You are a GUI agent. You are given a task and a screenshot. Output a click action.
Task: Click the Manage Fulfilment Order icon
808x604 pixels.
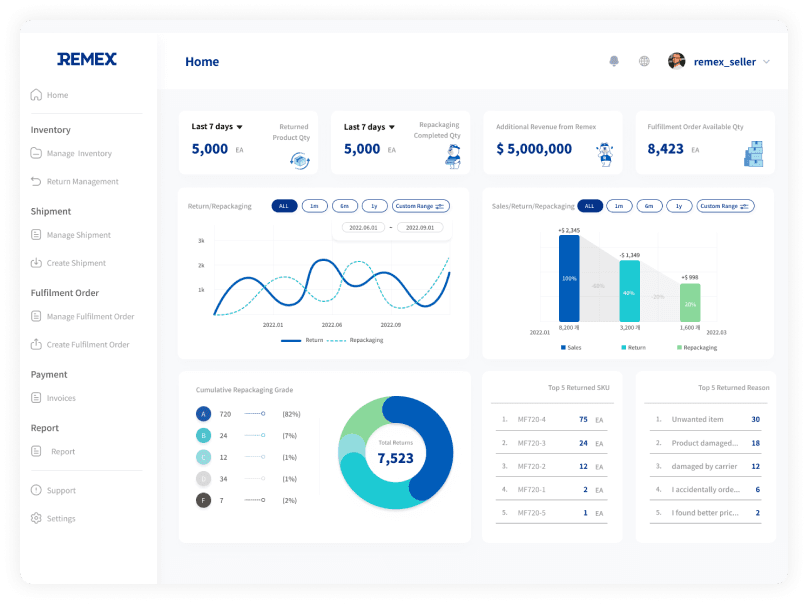tap(36, 316)
